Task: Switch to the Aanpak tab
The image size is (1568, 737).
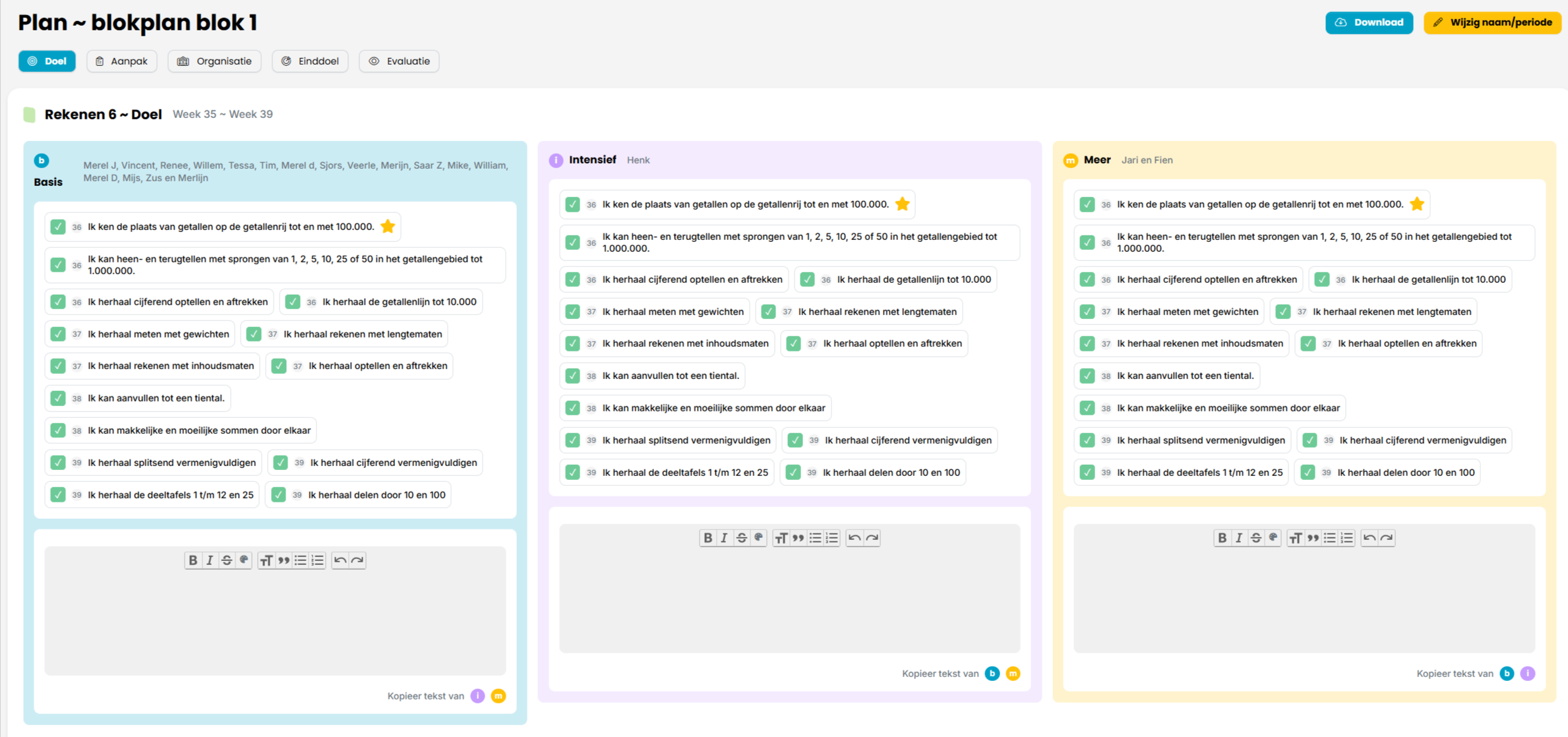Action: tap(121, 61)
